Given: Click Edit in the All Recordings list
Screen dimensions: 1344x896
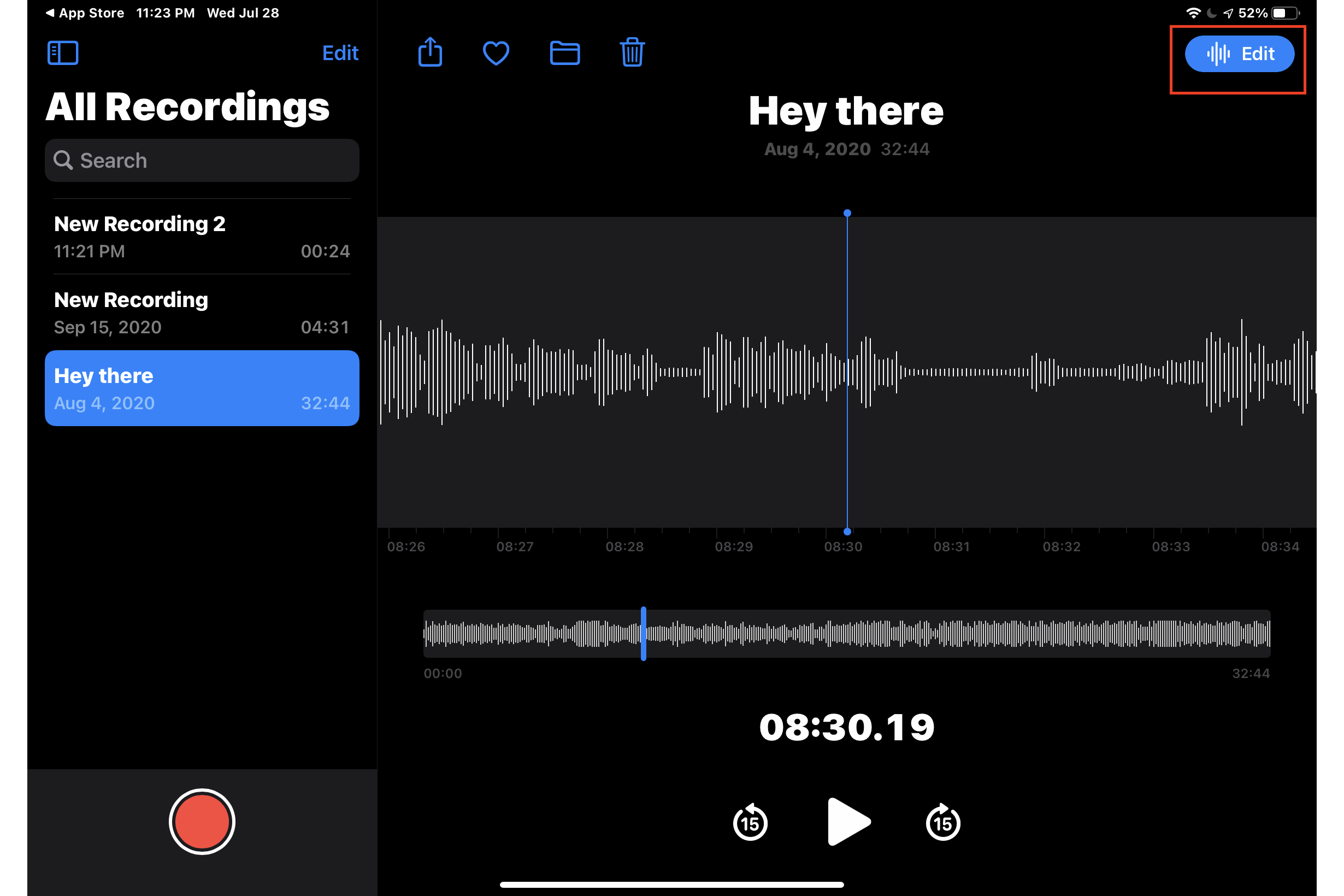Looking at the screenshot, I should pos(339,52).
